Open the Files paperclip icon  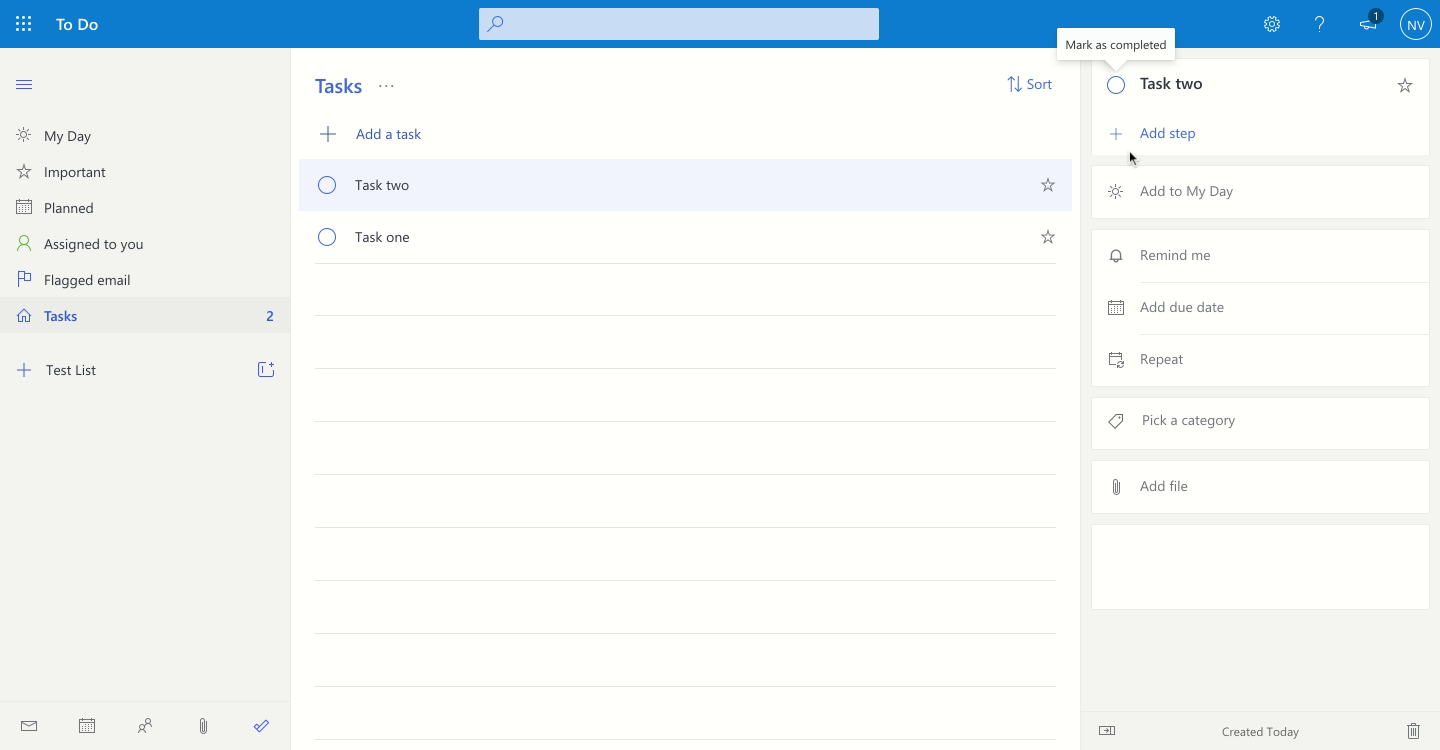coord(203,726)
